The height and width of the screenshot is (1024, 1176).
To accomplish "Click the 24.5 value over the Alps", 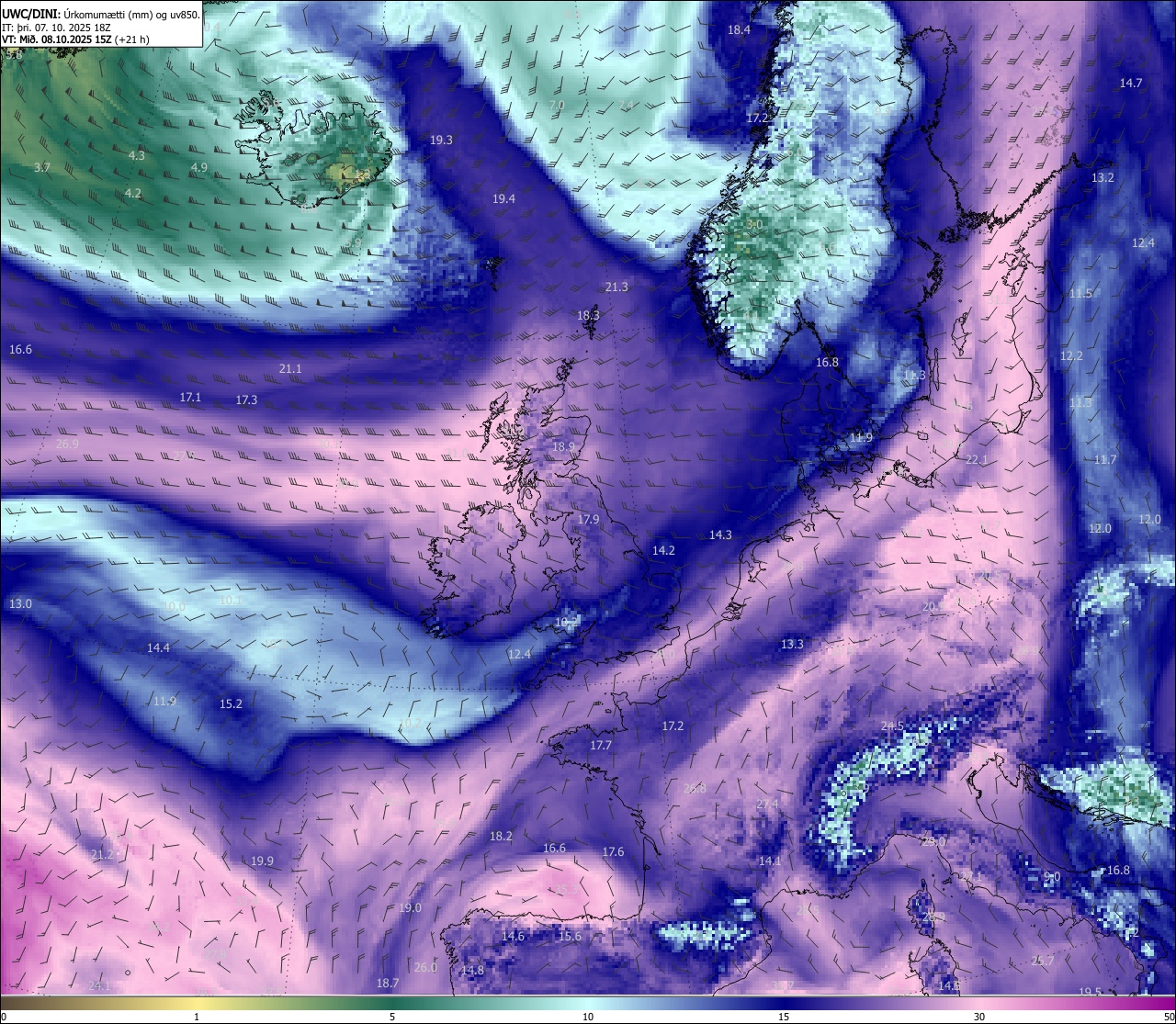I will point(892,726).
